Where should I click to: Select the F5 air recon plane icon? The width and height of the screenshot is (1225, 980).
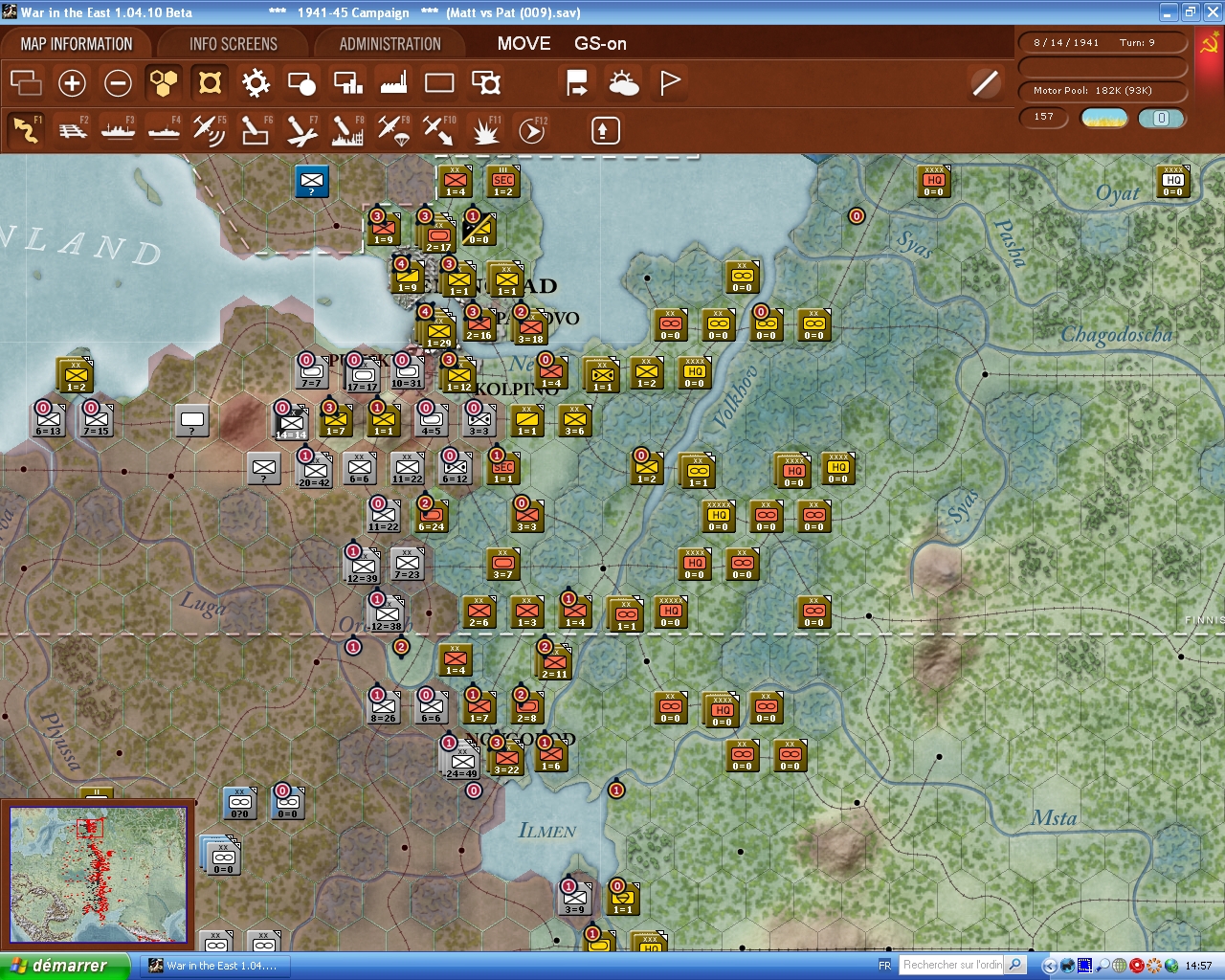(210, 130)
